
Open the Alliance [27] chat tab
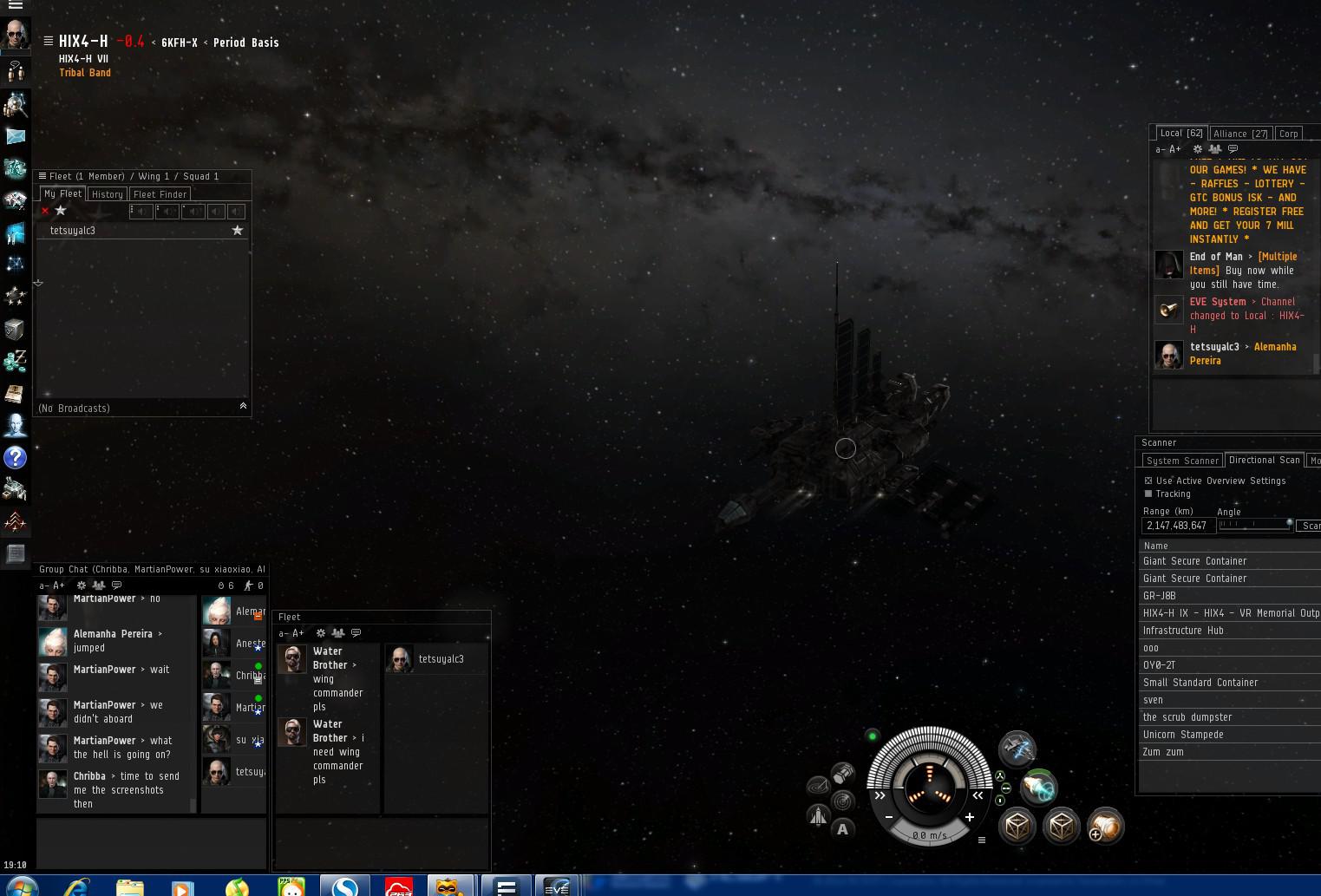click(1240, 134)
